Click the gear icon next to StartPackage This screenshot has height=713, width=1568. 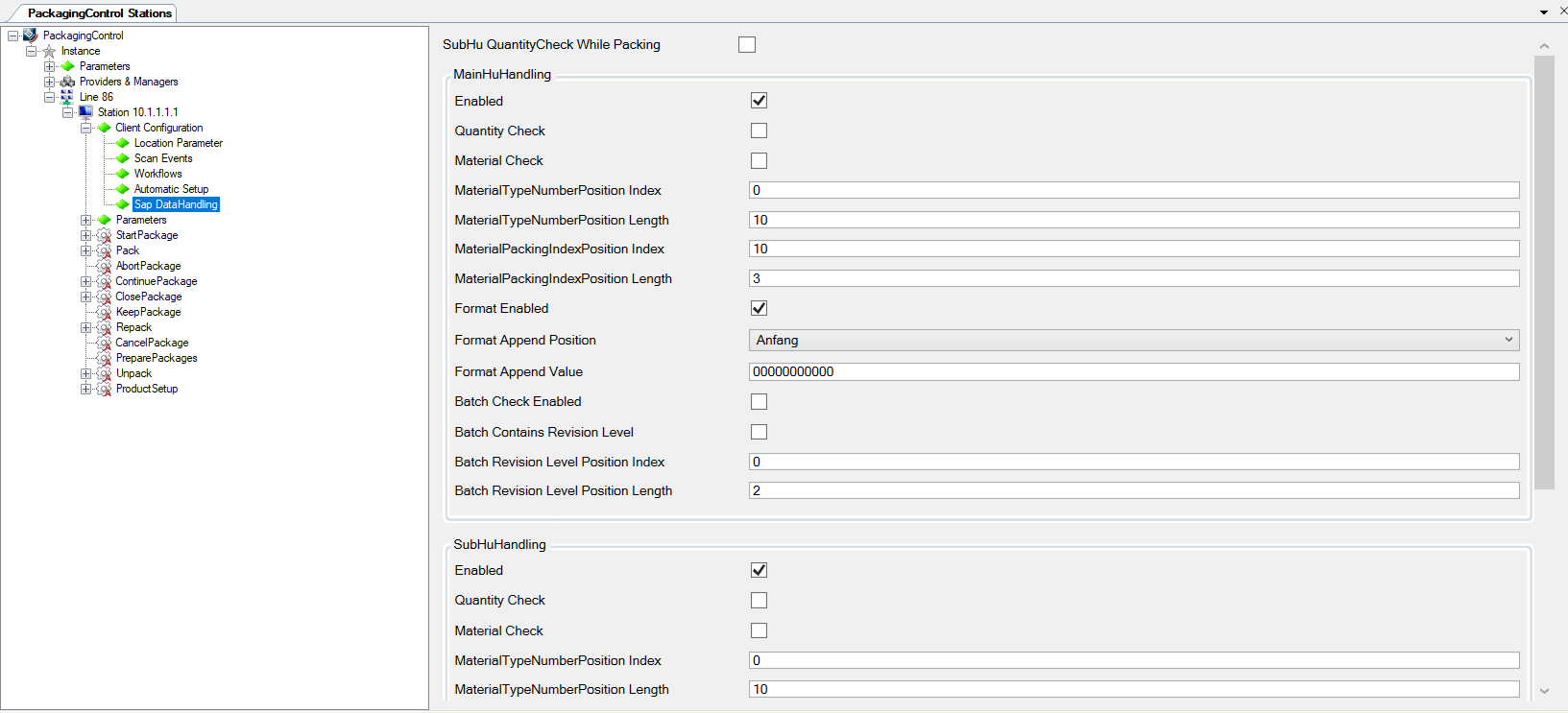coord(104,235)
